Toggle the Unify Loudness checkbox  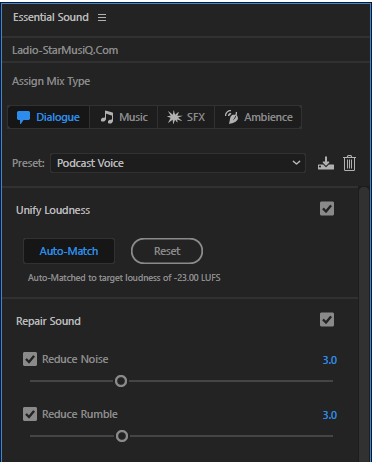[x=327, y=209]
